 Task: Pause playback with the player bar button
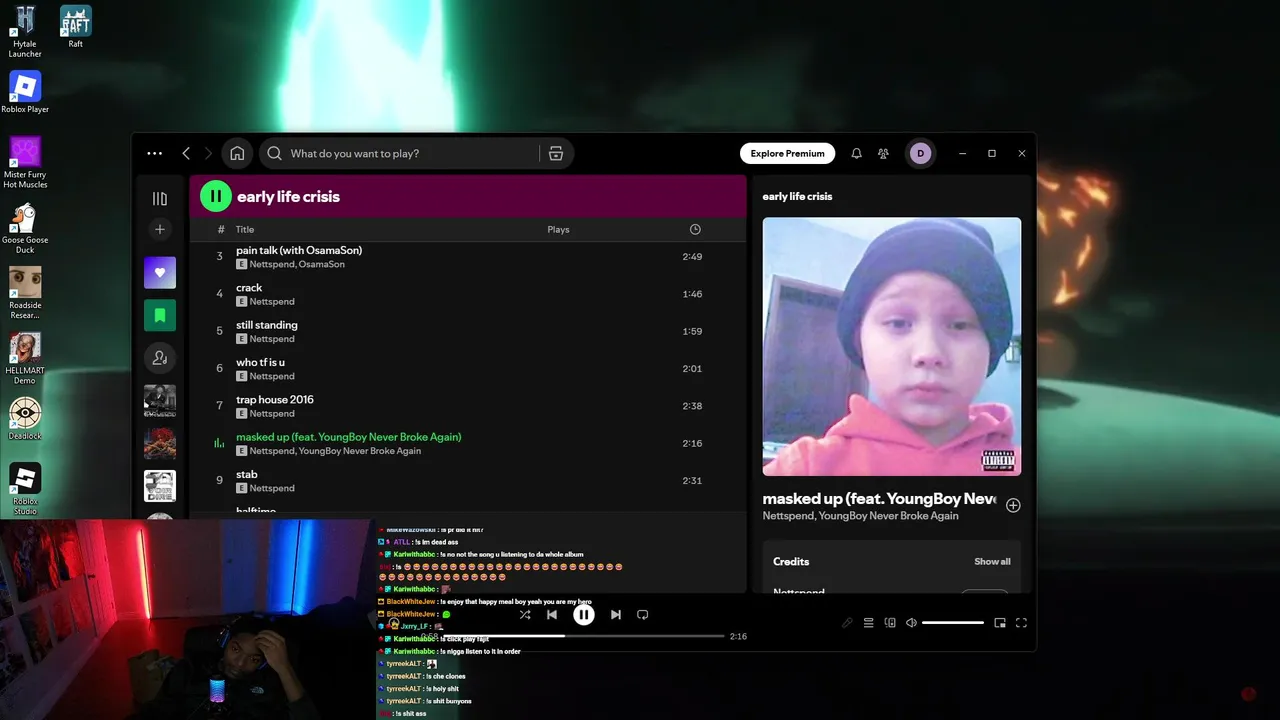(584, 615)
